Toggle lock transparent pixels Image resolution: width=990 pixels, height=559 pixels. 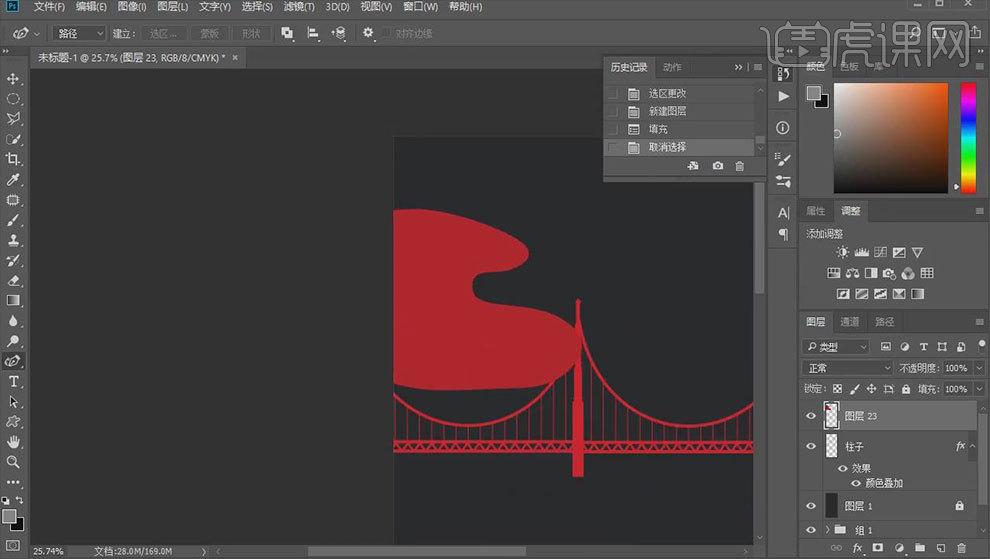click(837, 389)
